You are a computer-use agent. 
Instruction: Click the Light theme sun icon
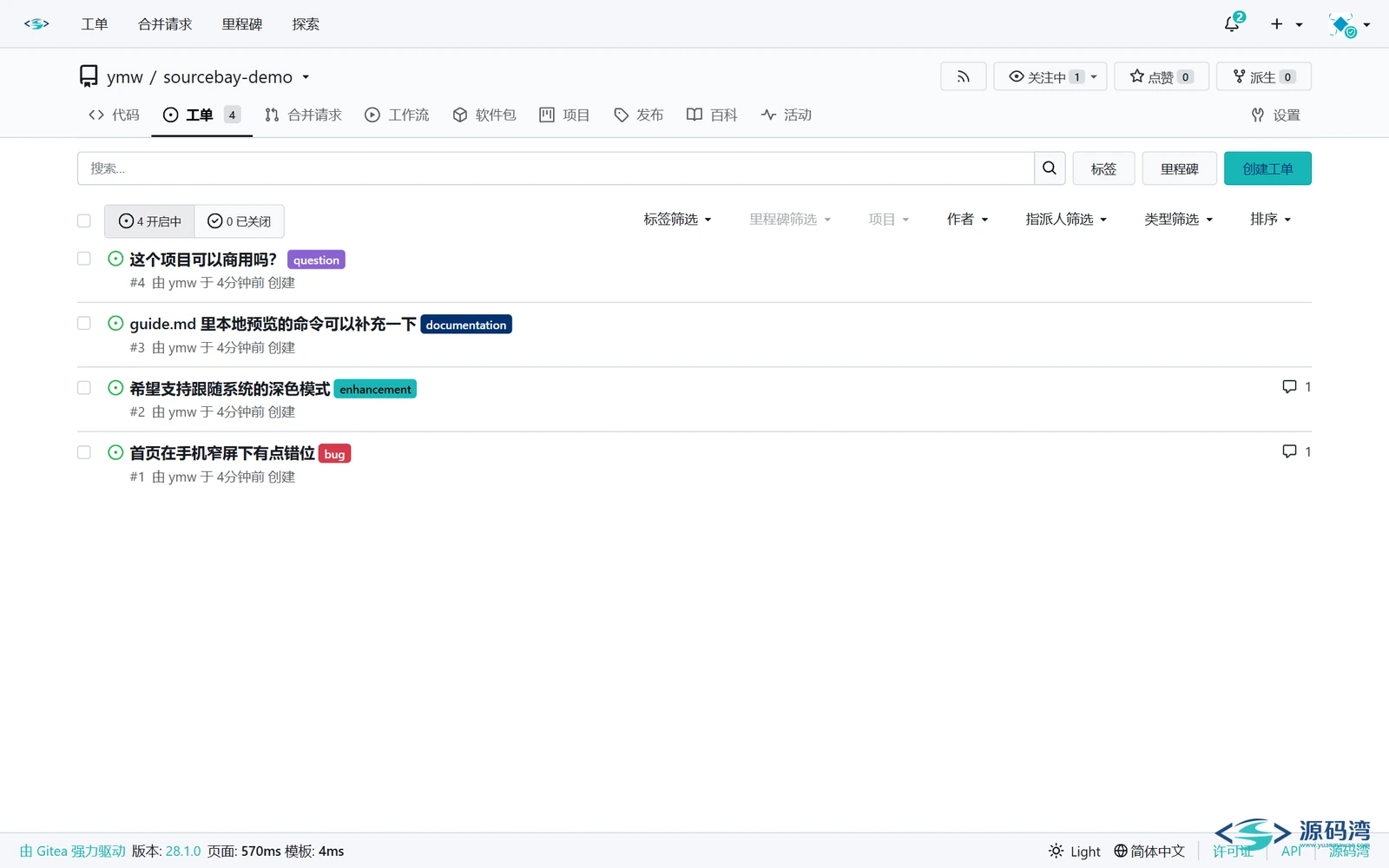[1056, 851]
